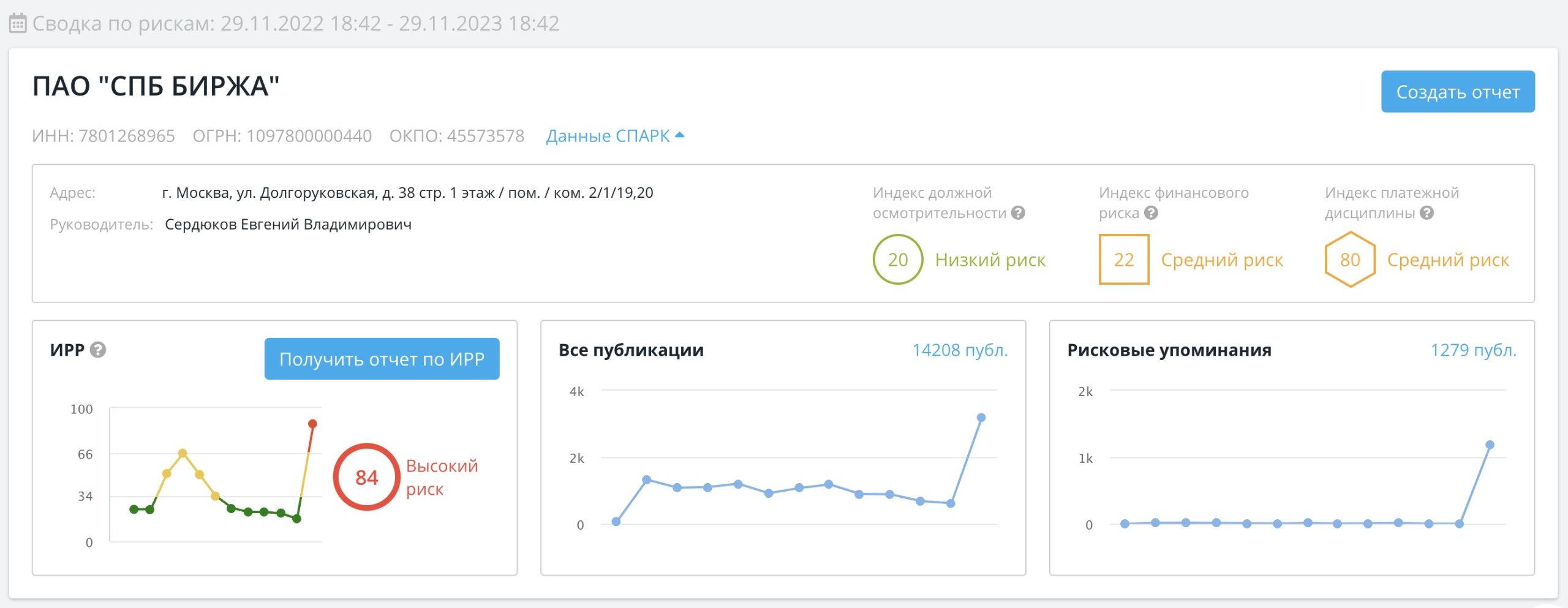The height and width of the screenshot is (608, 1568).
Task: Click director name Сердюков Евгений Владимирович
Action: [x=288, y=224]
